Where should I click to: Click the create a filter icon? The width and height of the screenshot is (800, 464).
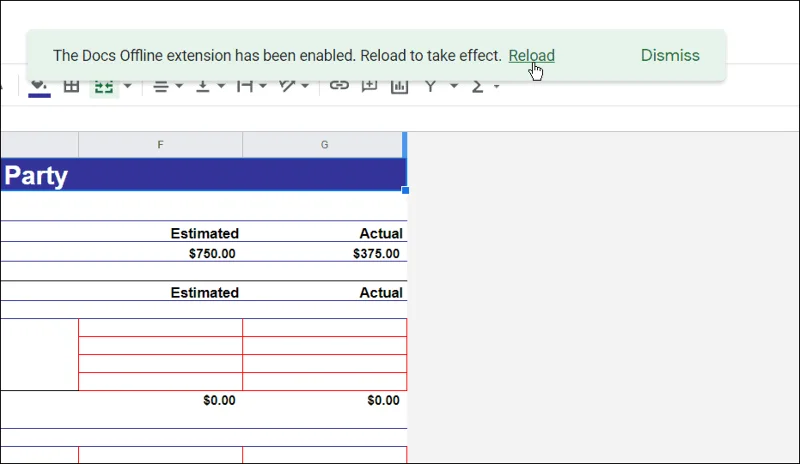431,86
